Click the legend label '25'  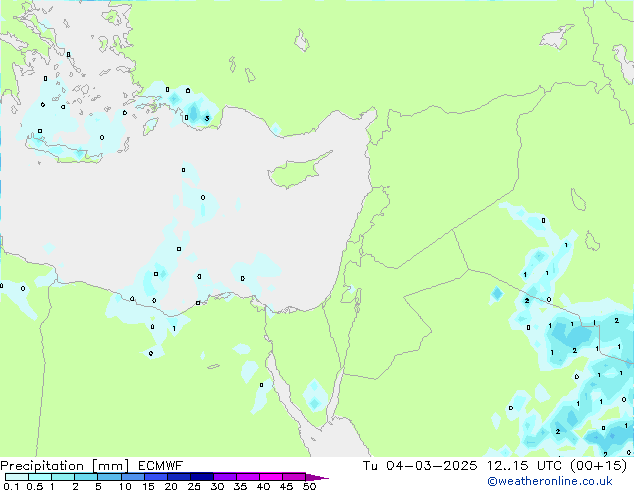(x=194, y=486)
